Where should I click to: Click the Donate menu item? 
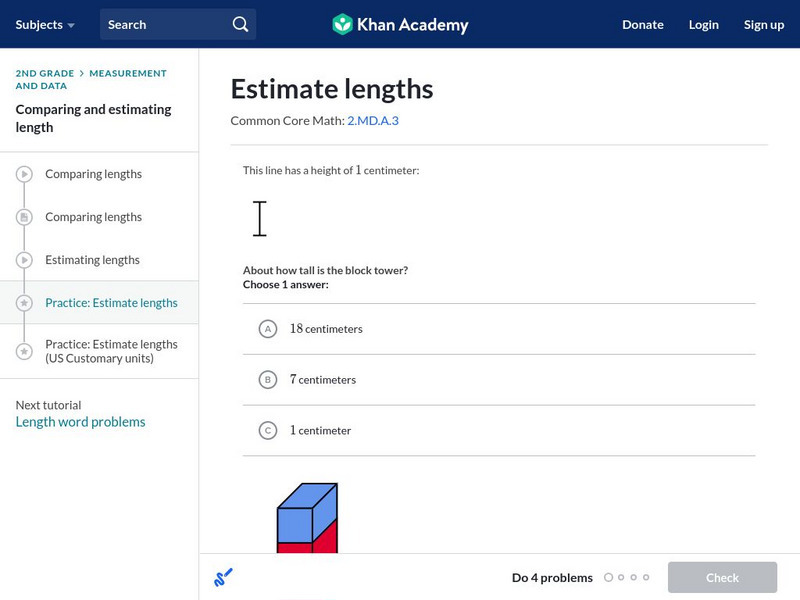click(642, 24)
